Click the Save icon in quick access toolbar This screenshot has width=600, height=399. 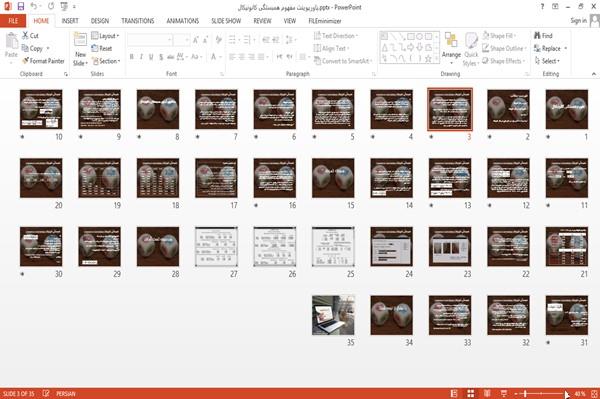coord(21,7)
